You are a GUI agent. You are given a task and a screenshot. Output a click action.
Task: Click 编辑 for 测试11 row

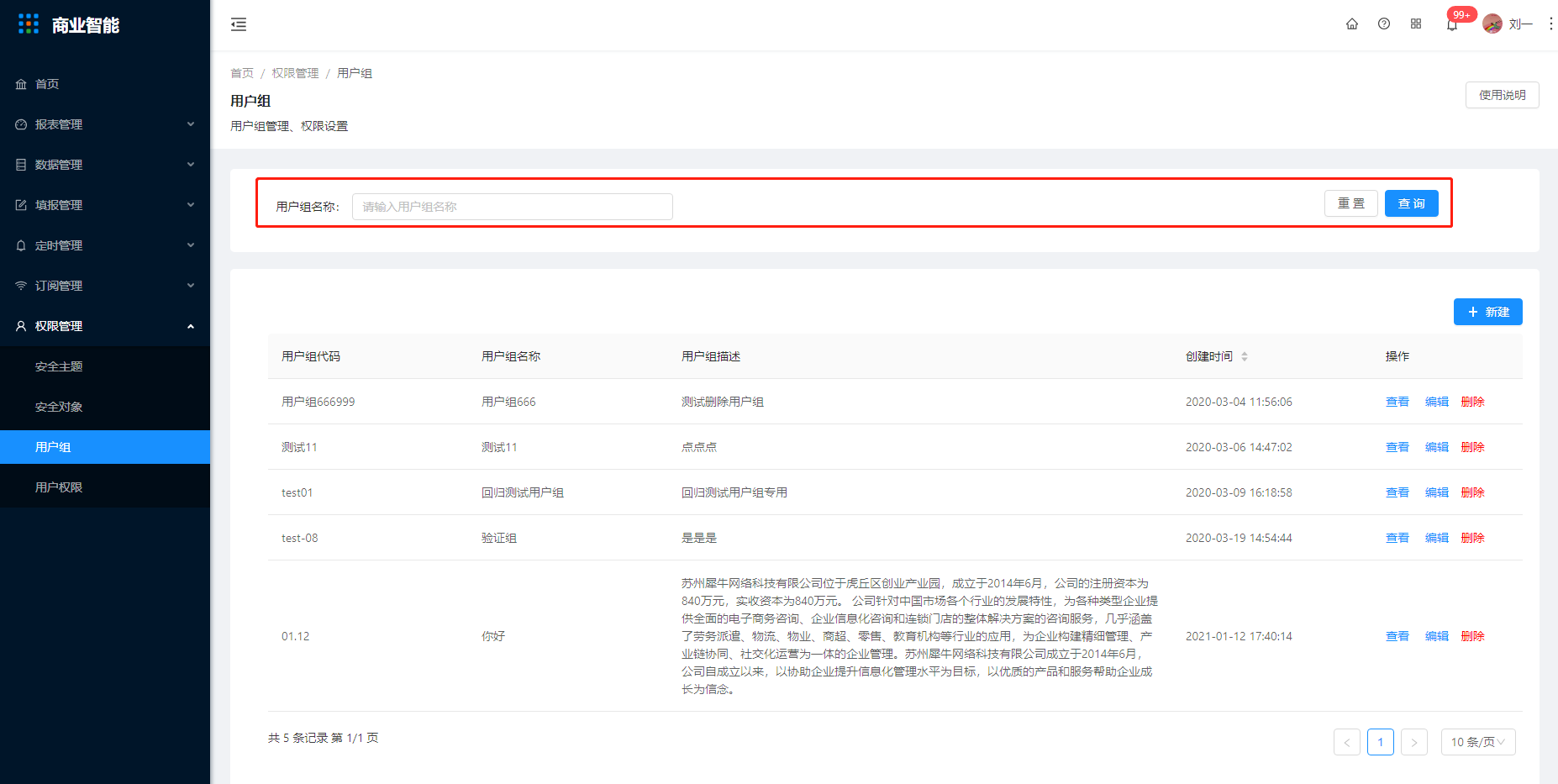pyautogui.click(x=1437, y=447)
